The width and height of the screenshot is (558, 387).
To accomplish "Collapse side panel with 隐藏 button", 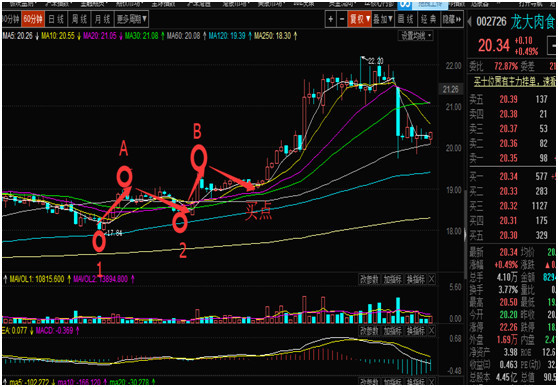I will point(451,19).
